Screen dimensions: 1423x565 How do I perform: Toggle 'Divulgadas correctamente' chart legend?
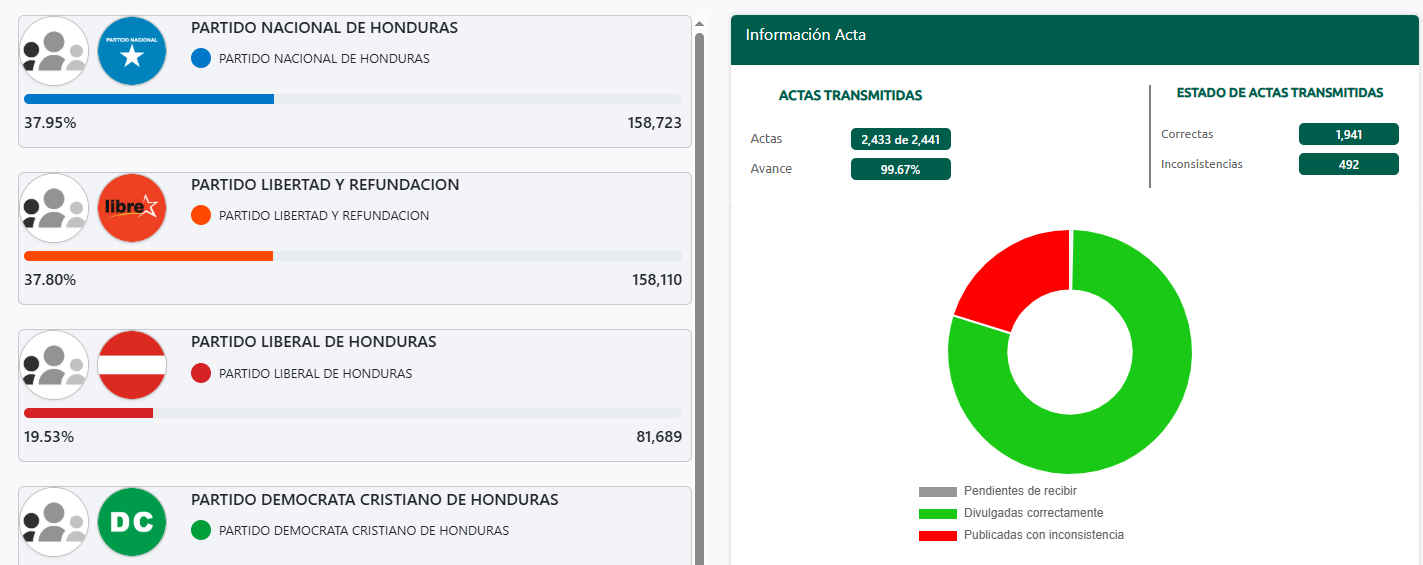1032,513
